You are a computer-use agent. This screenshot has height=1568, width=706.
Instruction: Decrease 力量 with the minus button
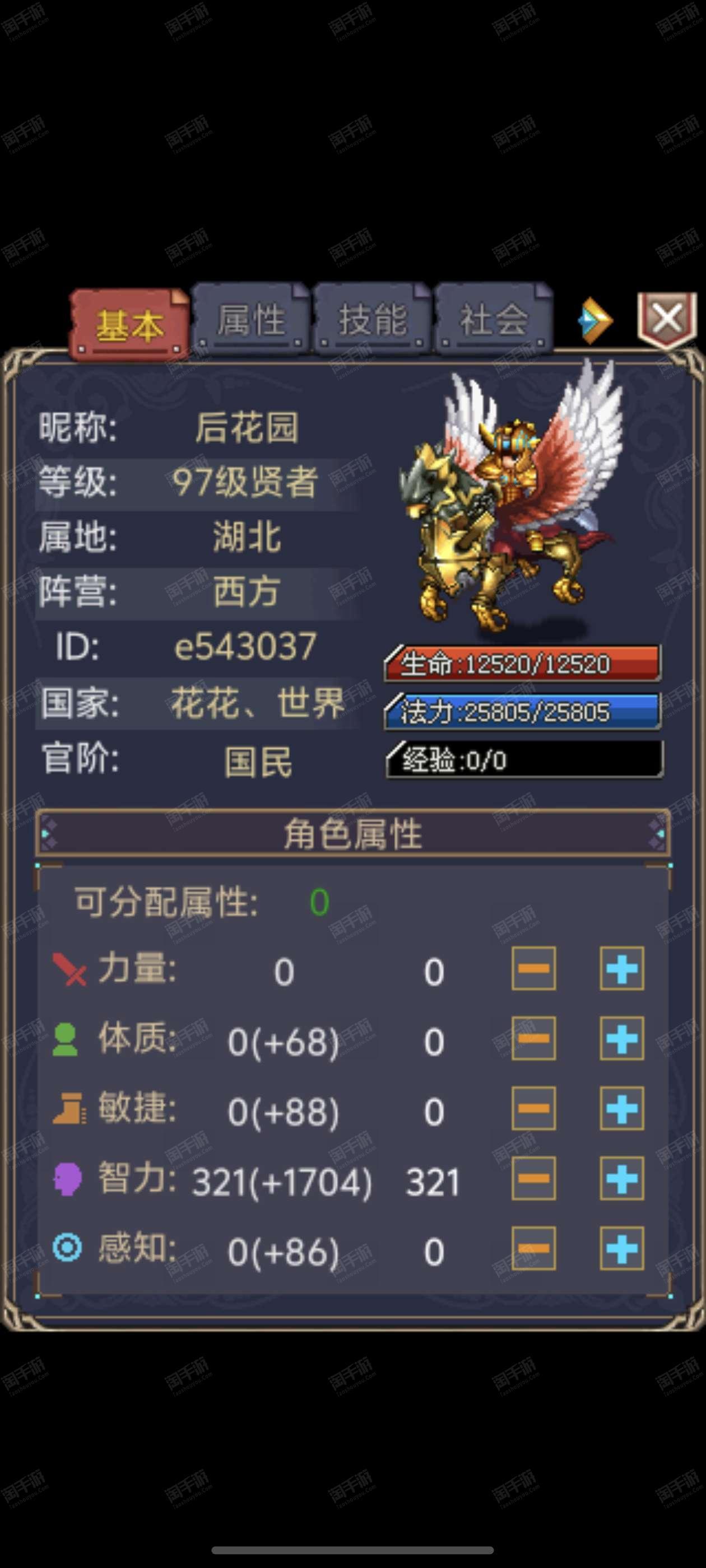pyautogui.click(x=533, y=968)
